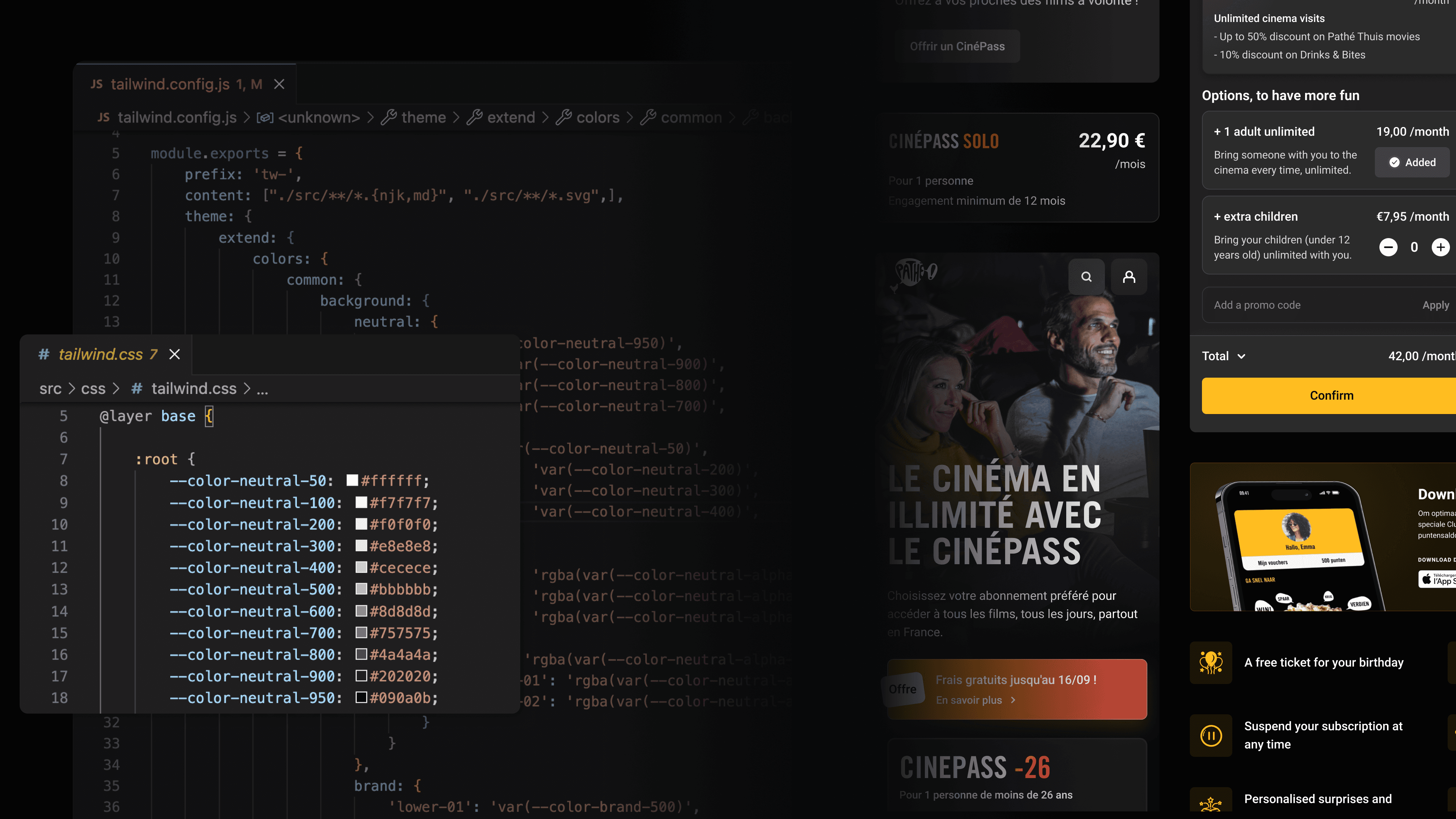The image size is (1456, 819).
Task: Click the birthday balloon icon
Action: coord(1211,662)
